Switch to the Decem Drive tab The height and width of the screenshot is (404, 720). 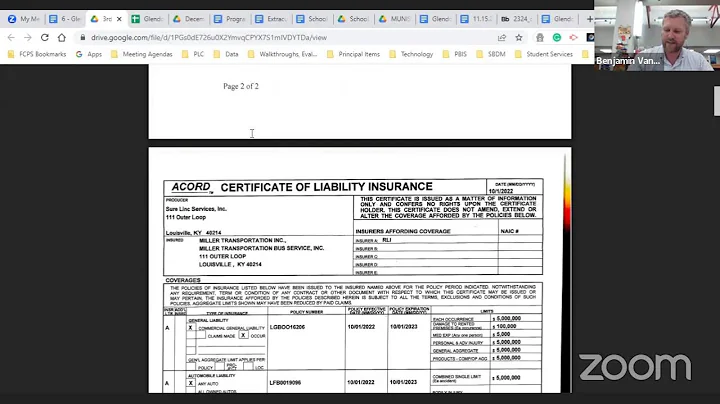pyautogui.click(x=188, y=19)
